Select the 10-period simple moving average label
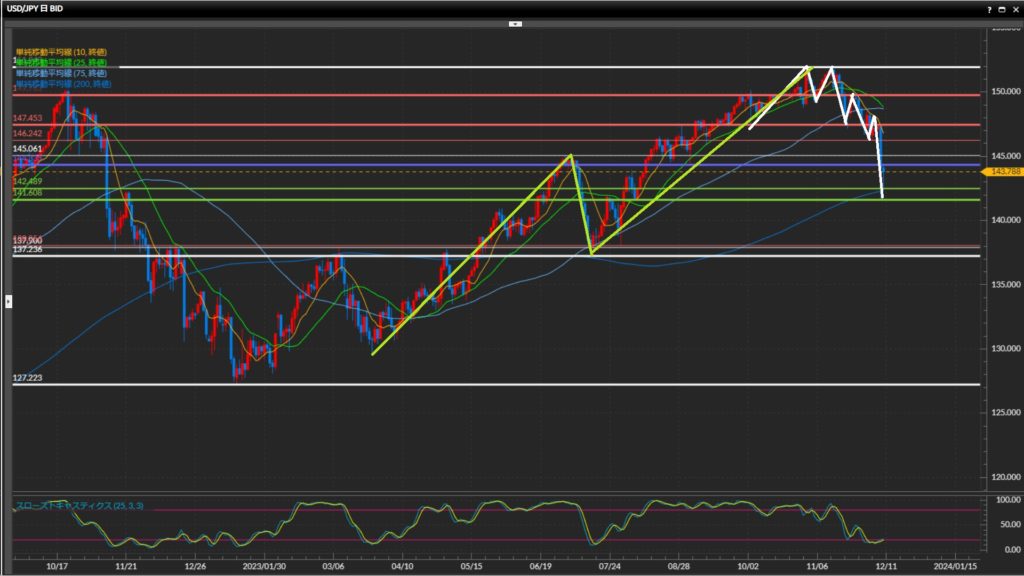Screen dimensions: 1024x576 [60, 52]
